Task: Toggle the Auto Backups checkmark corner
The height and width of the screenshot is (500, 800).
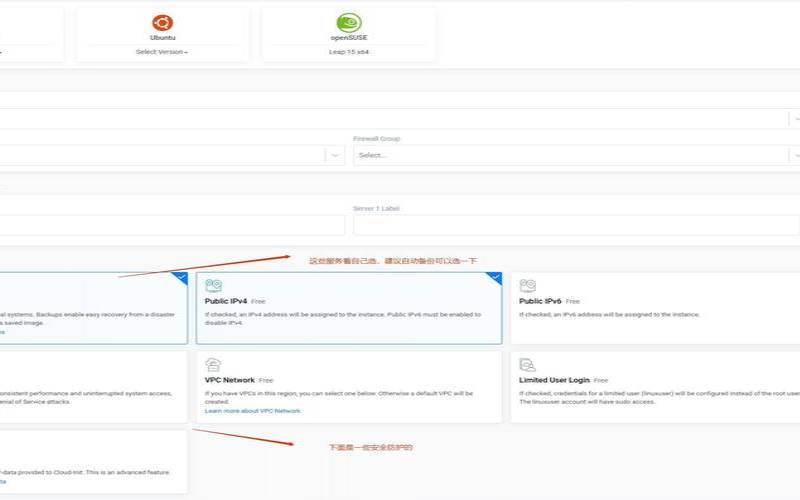Action: point(180,277)
